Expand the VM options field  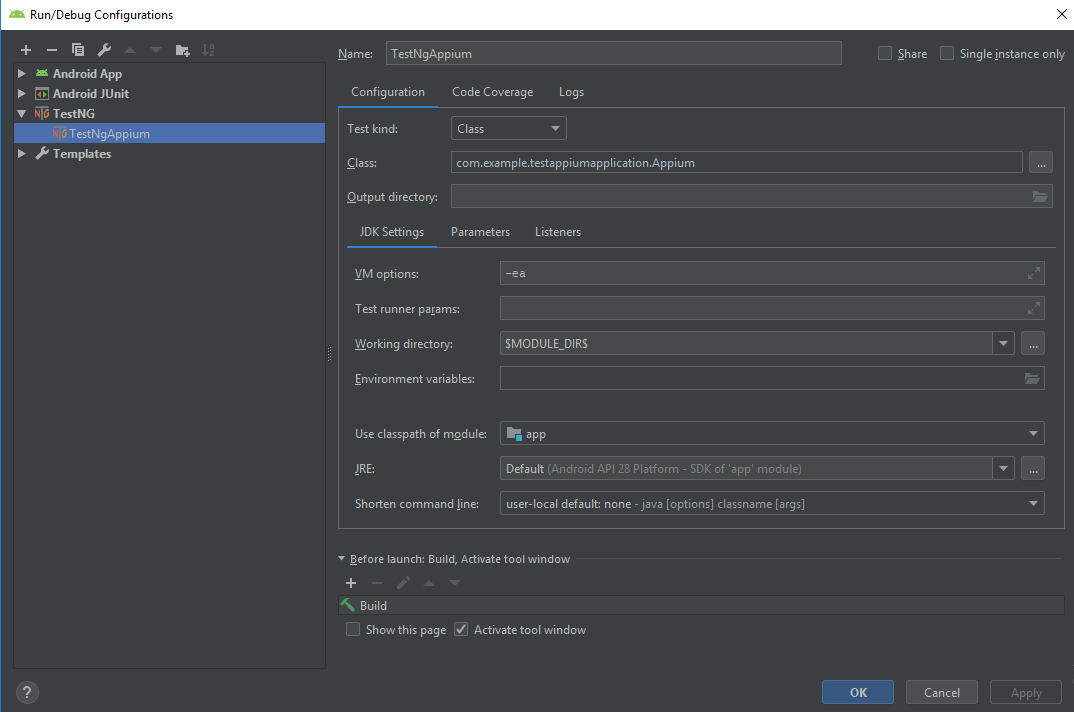coord(1034,273)
